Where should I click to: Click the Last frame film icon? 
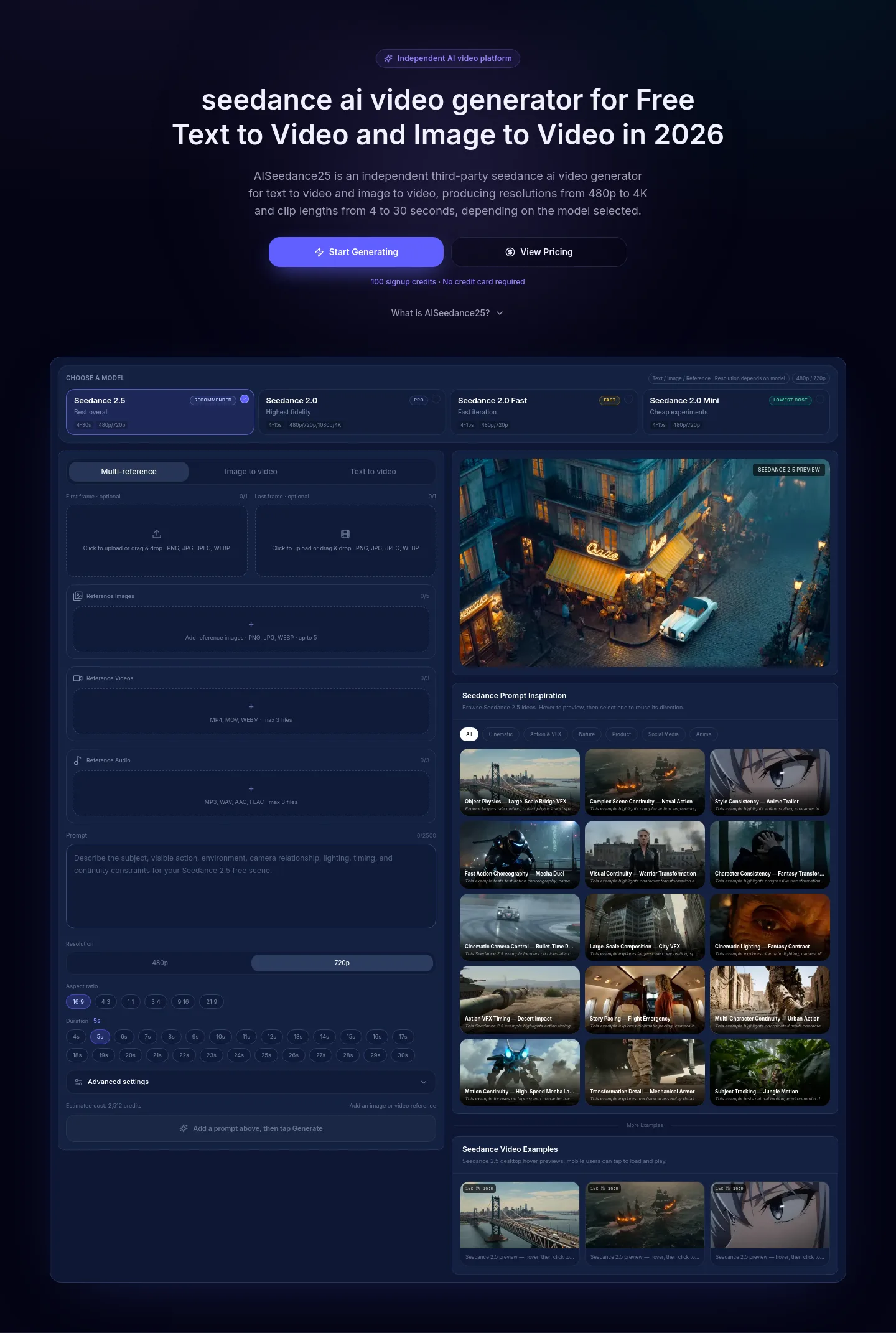tap(345, 534)
